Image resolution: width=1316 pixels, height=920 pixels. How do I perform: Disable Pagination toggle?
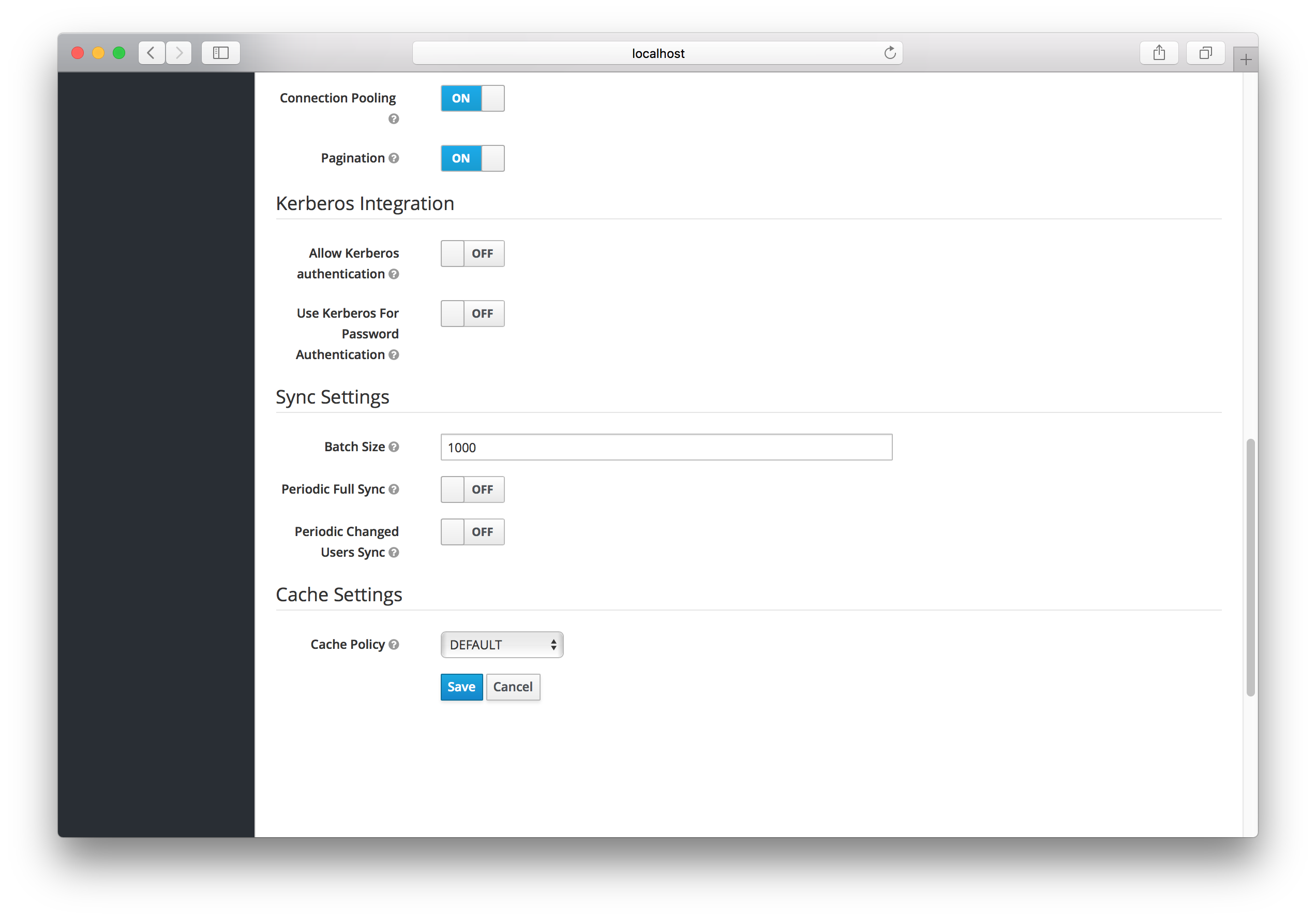point(472,158)
